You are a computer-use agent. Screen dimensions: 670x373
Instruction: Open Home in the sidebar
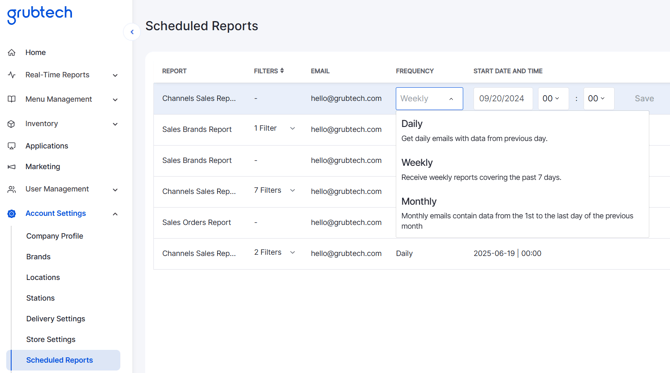[x=35, y=53]
